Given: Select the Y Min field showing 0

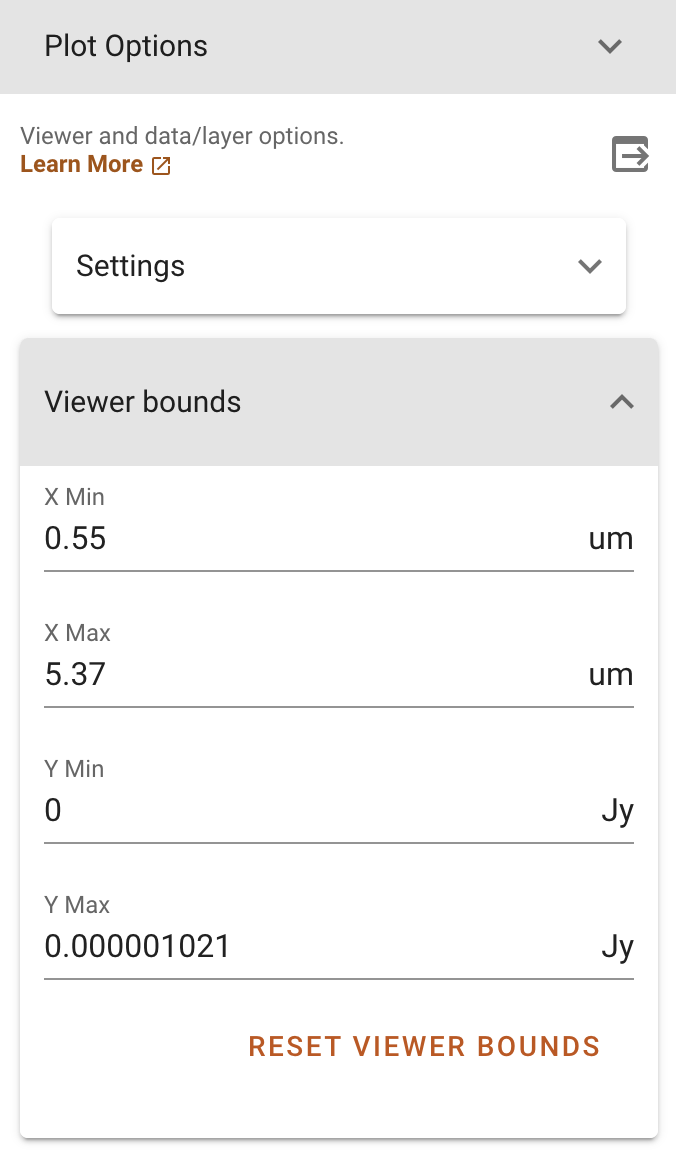Looking at the screenshot, I should click(300, 811).
